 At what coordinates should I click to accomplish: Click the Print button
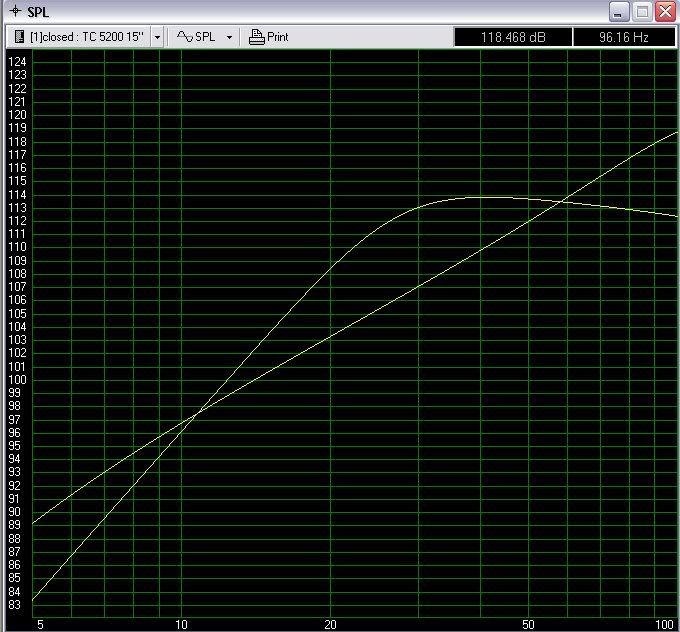pyautogui.click(x=269, y=37)
